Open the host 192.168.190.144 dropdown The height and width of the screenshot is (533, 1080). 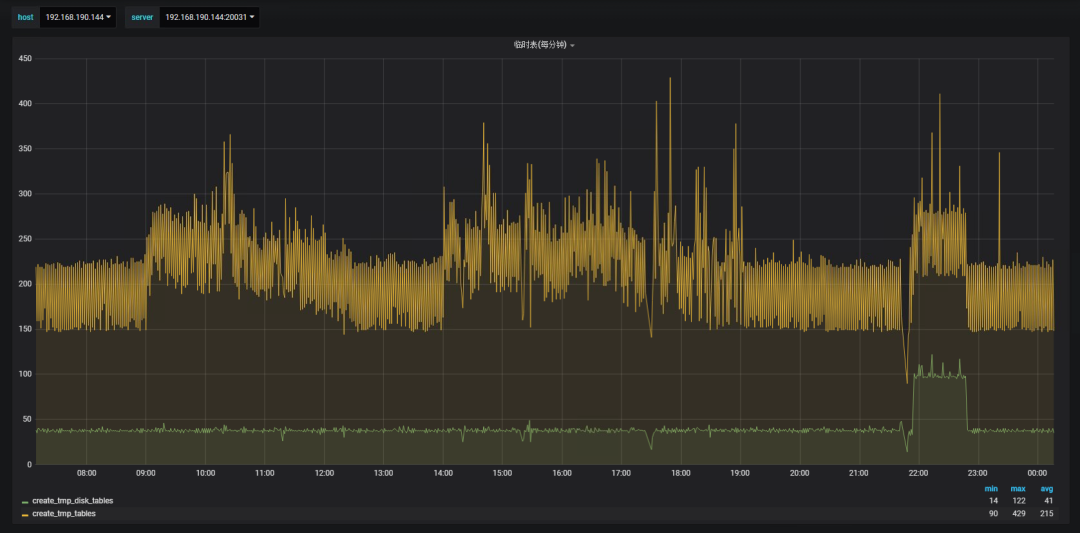coord(78,17)
